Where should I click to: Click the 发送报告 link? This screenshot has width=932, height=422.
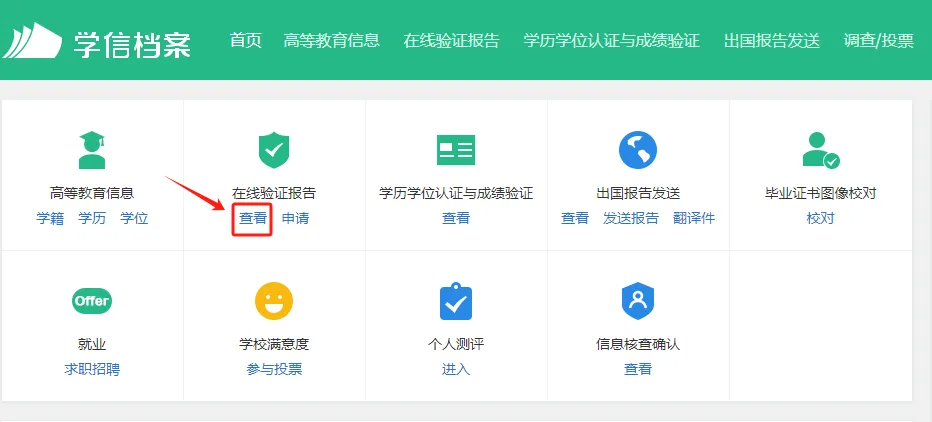pos(631,218)
